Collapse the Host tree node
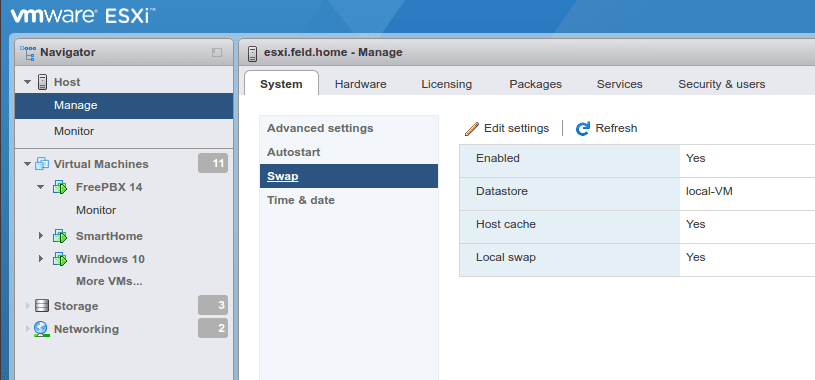 point(28,83)
